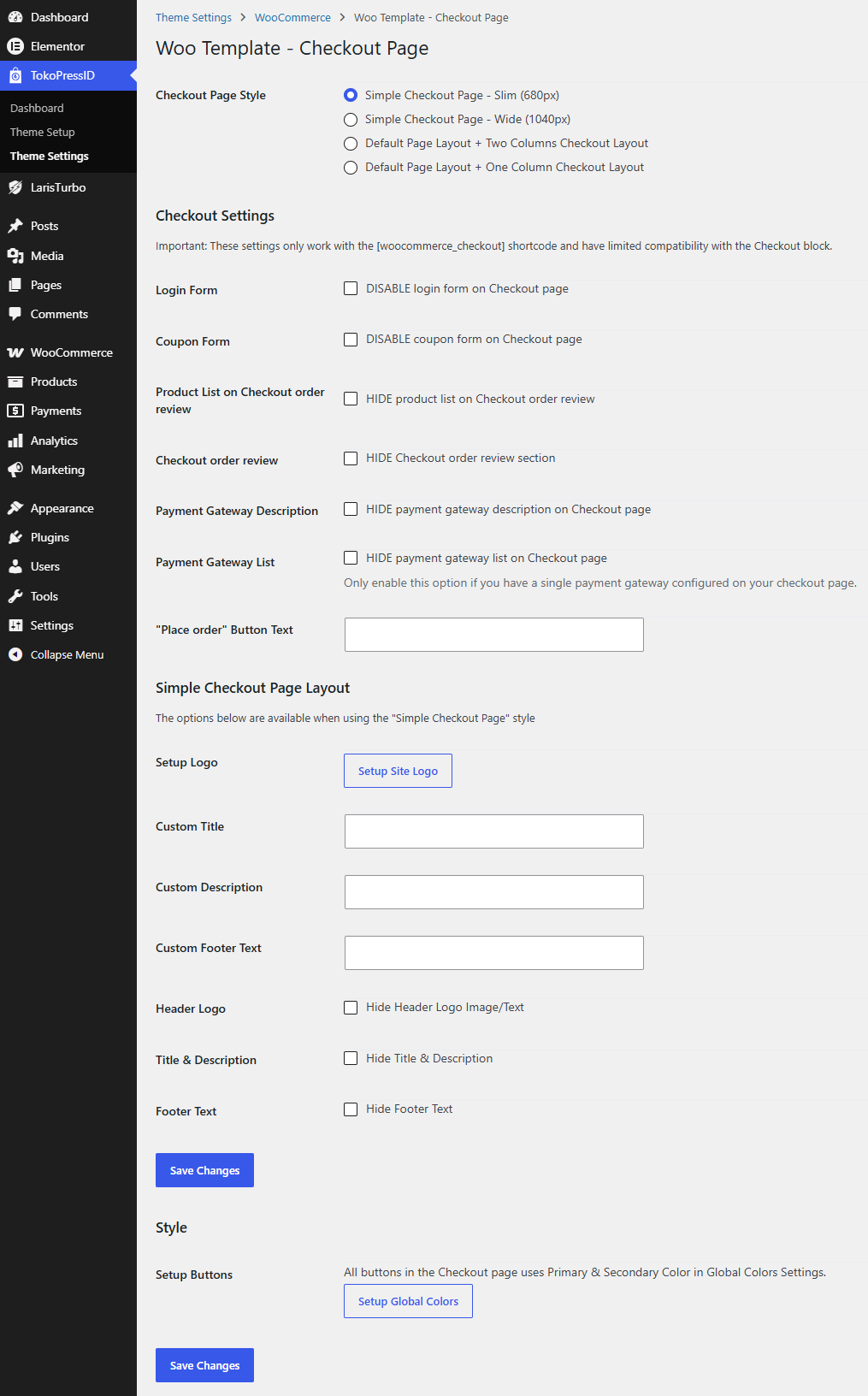Choose Two Columns Checkout Layout radio
The width and height of the screenshot is (868, 1396).
pos(351,143)
